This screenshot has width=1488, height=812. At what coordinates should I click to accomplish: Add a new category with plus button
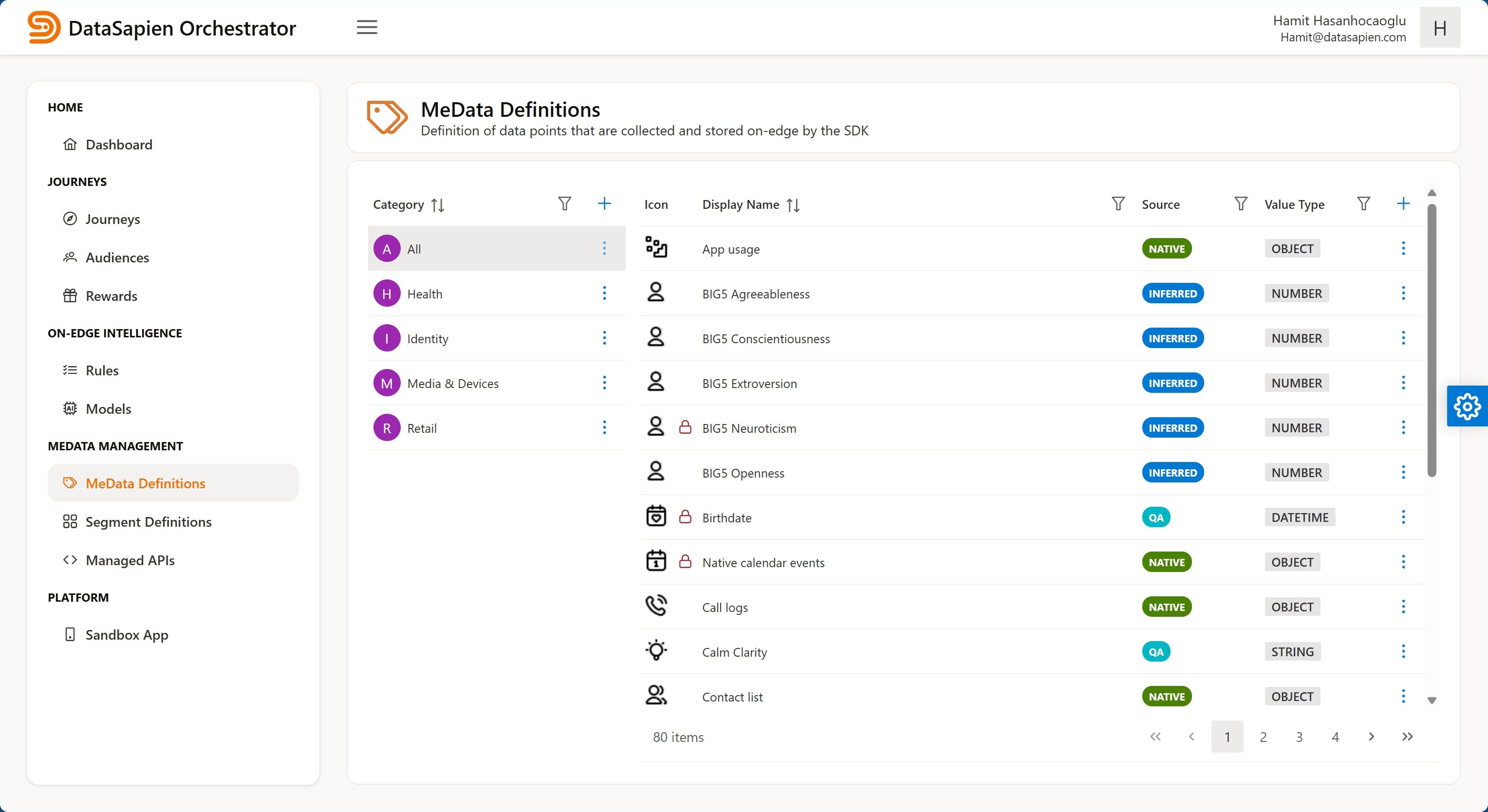tap(604, 203)
